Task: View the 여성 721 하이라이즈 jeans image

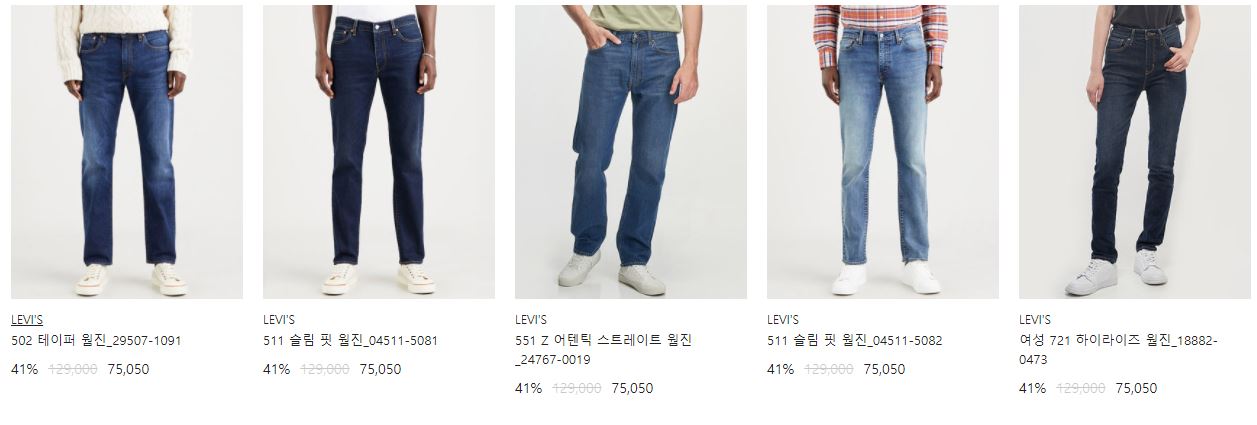Action: tap(1135, 152)
